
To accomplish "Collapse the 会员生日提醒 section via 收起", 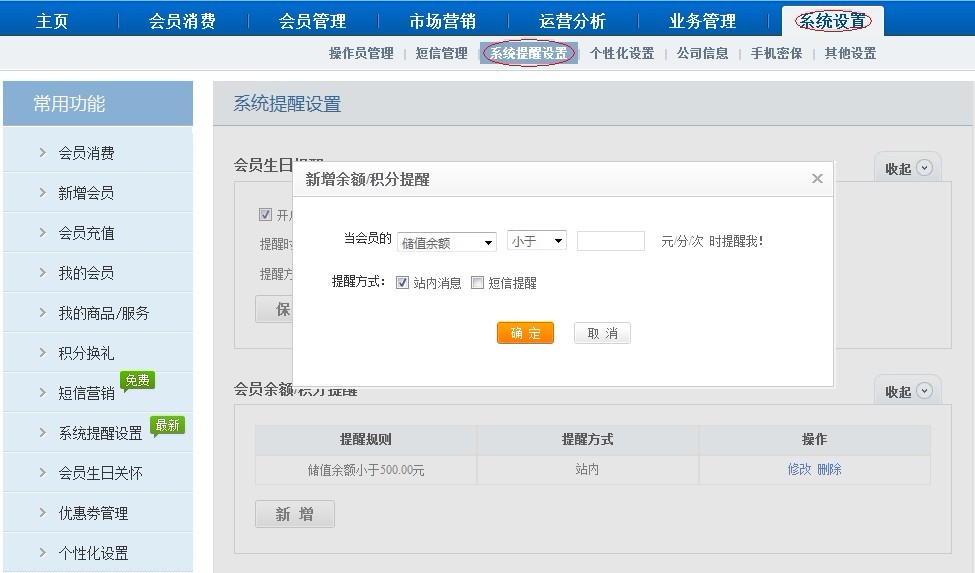I will coord(908,169).
